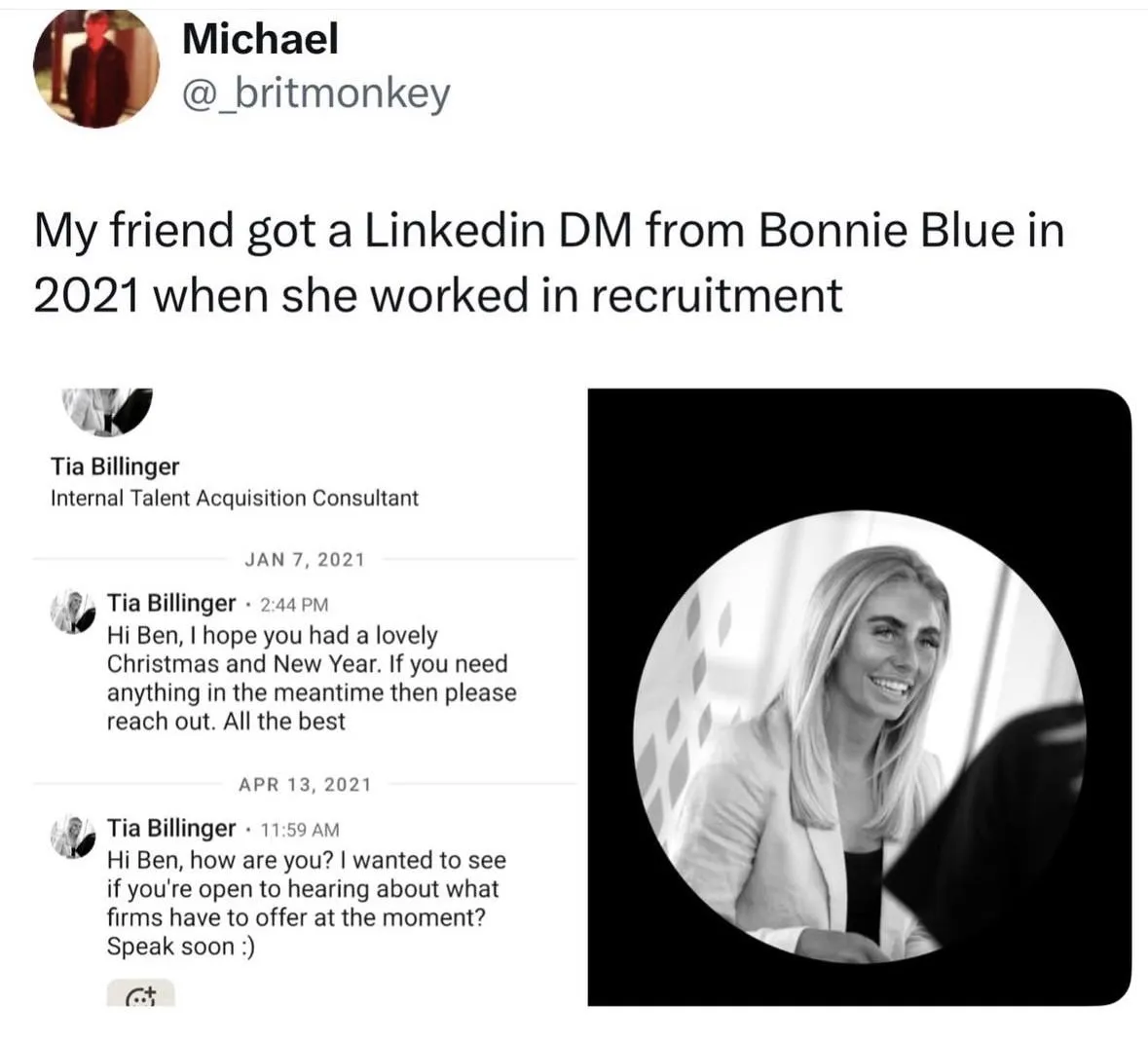Select the Internal Talent Acquisition Consultant headline
The width and height of the screenshot is (1148, 1042).
point(233,498)
